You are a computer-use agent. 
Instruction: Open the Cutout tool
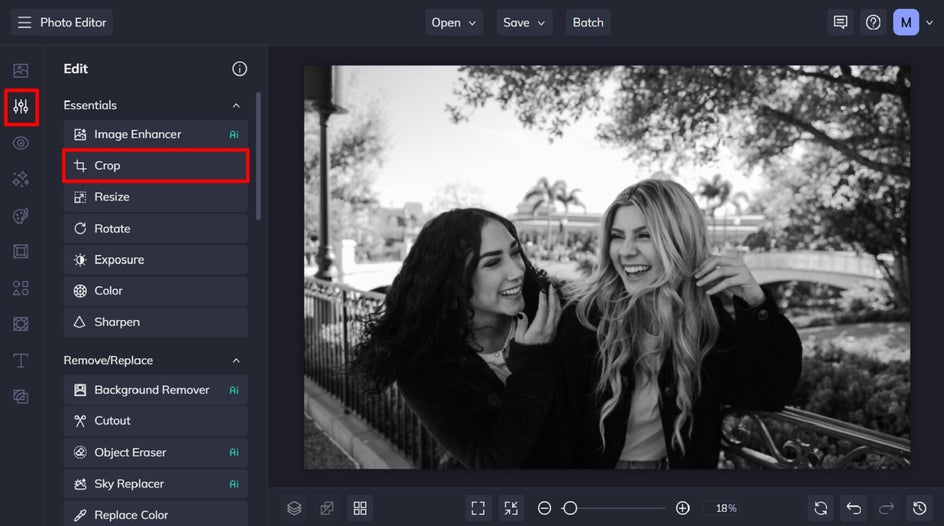[x=155, y=421]
